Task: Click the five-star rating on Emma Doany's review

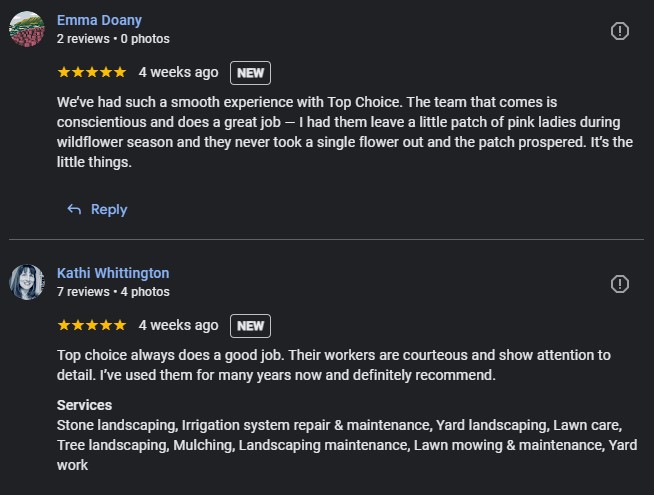Action: 92,72
